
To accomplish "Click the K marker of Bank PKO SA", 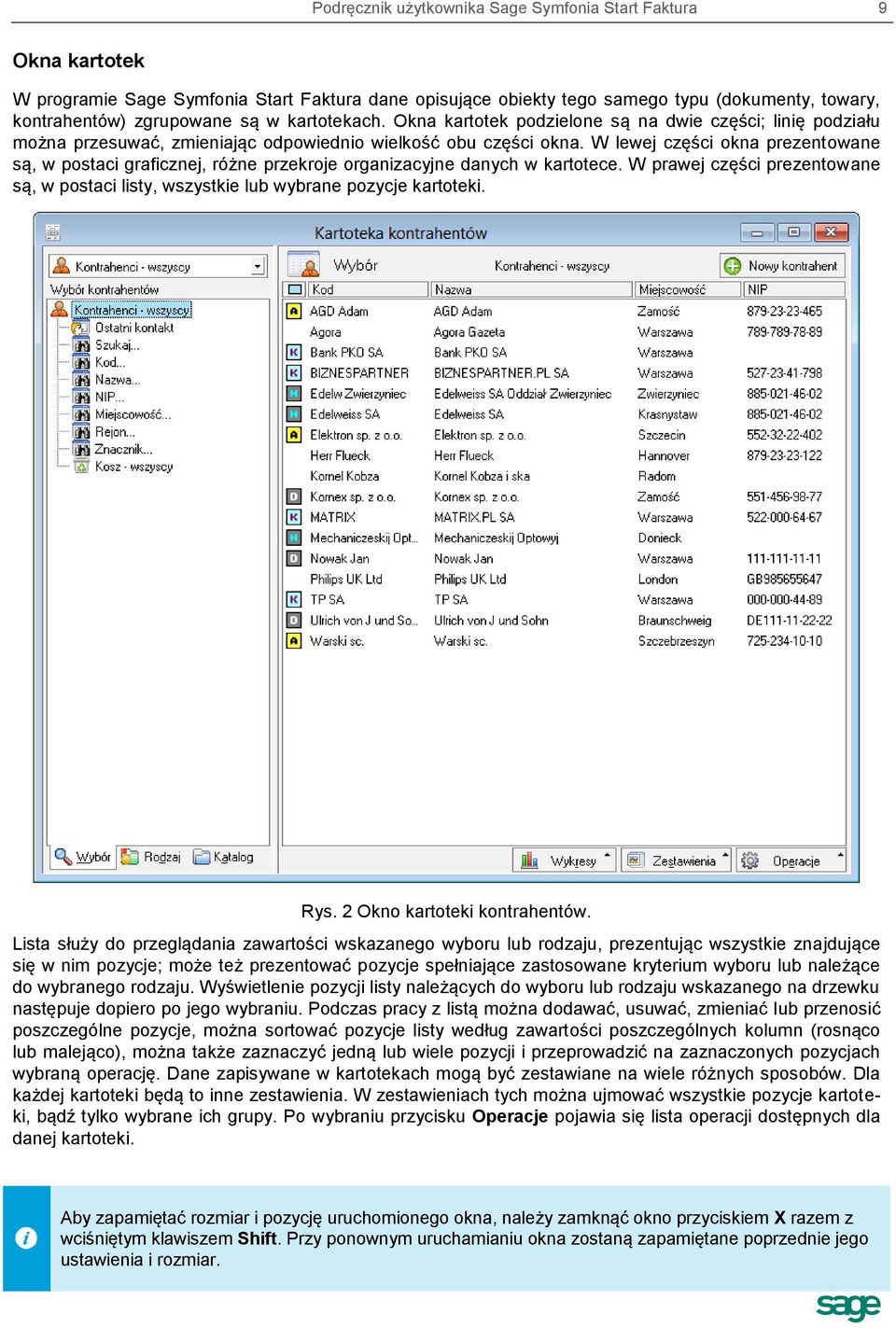I will click(x=294, y=352).
